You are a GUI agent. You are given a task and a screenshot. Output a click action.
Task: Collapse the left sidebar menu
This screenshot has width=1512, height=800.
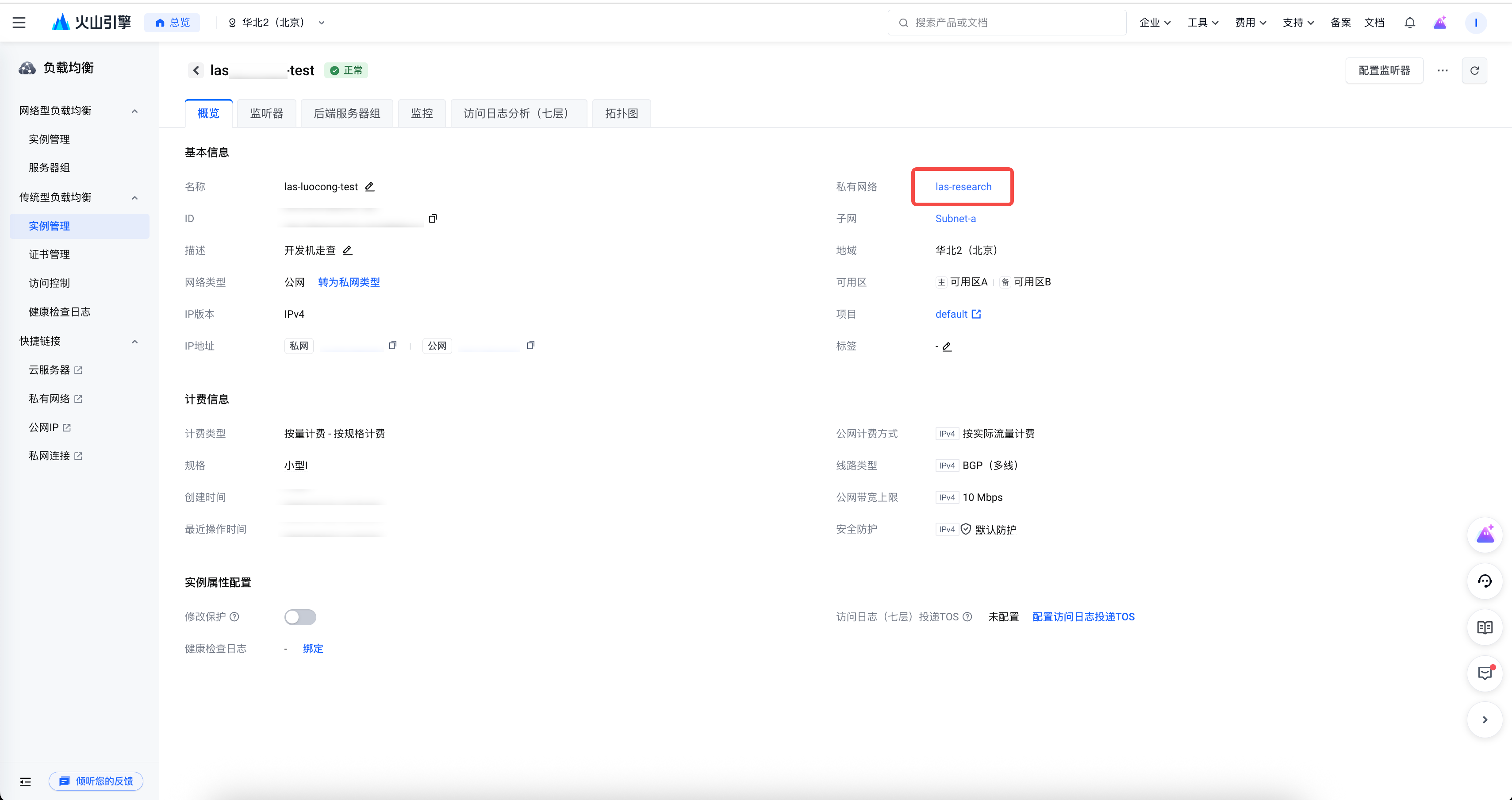(x=25, y=781)
